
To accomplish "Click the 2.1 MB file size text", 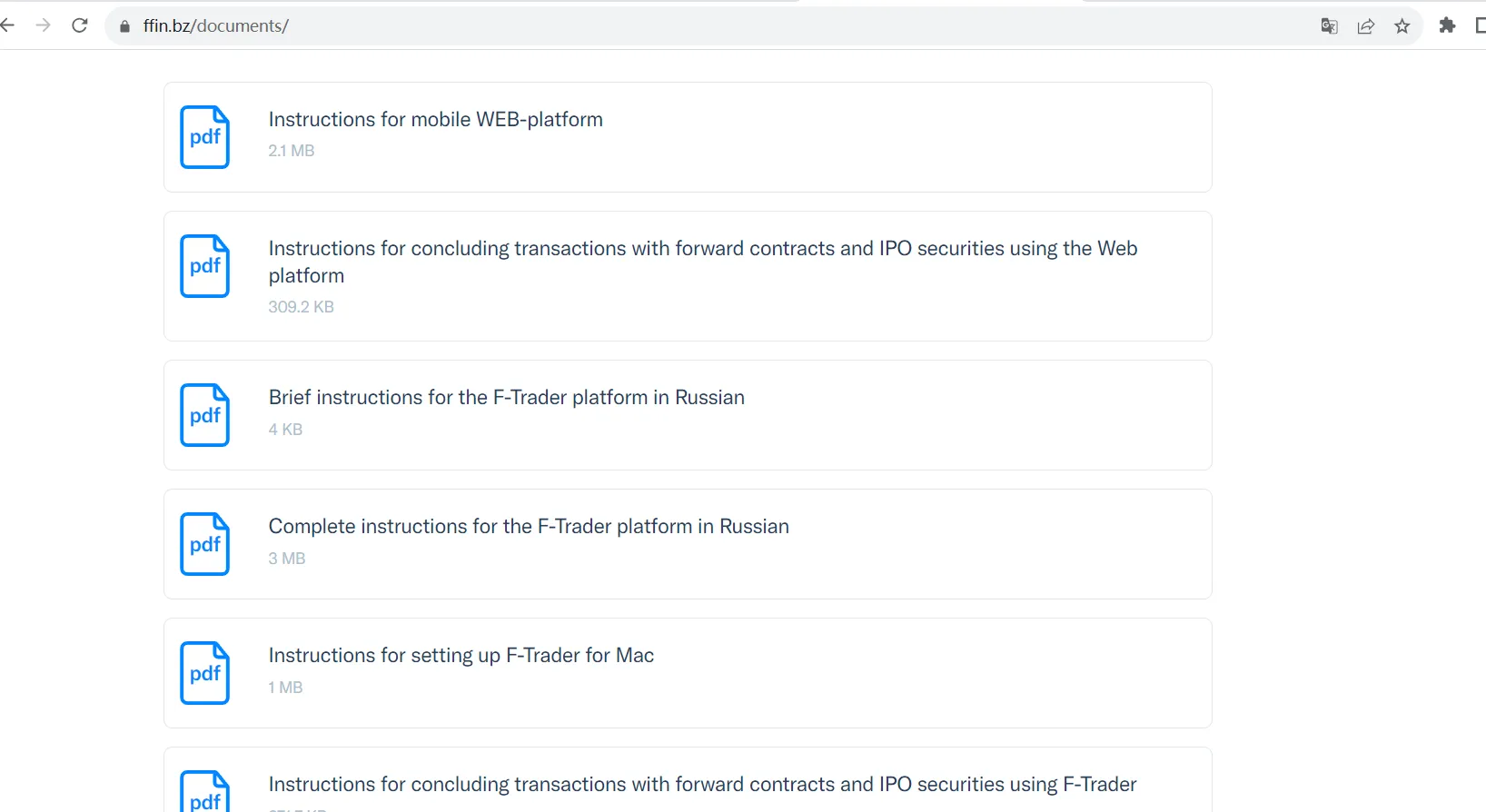I will click(292, 151).
